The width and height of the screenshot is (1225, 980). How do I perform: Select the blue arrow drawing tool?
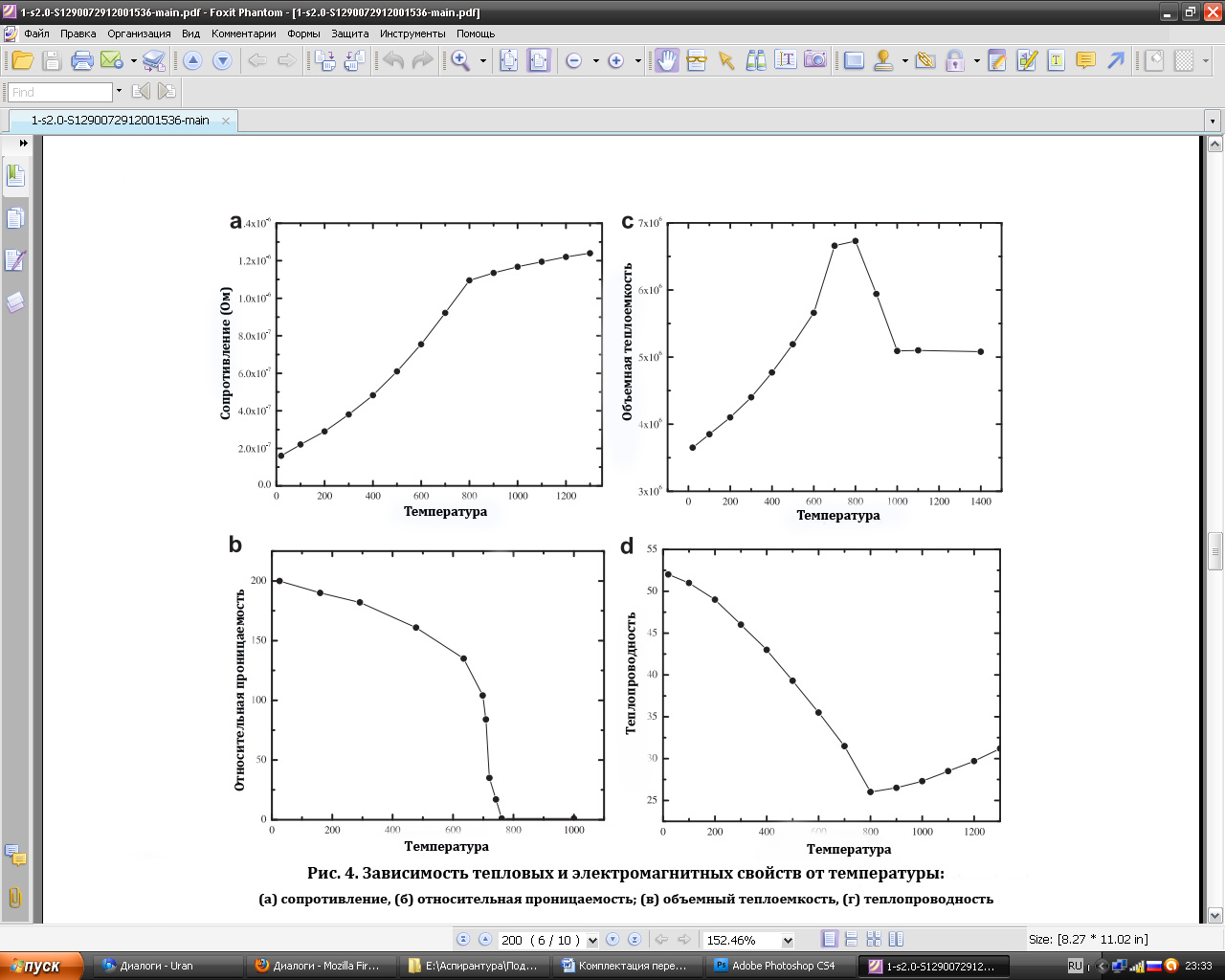click(1116, 60)
